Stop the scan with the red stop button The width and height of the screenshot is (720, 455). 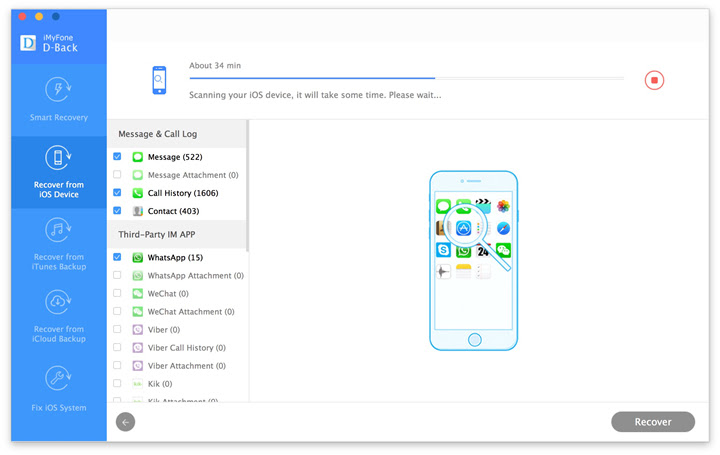coord(654,80)
